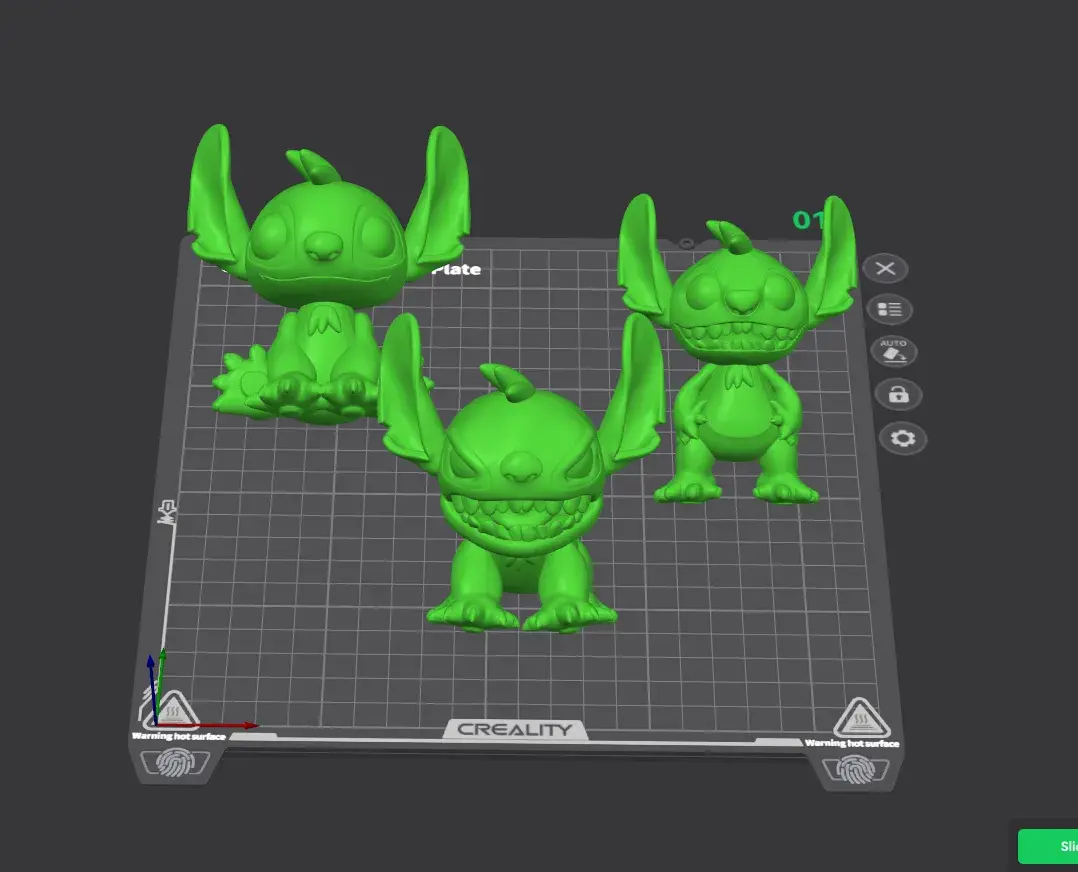Image resolution: width=1078 pixels, height=872 pixels.
Task: Click the small emblem on left plate edge
Action: [166, 513]
